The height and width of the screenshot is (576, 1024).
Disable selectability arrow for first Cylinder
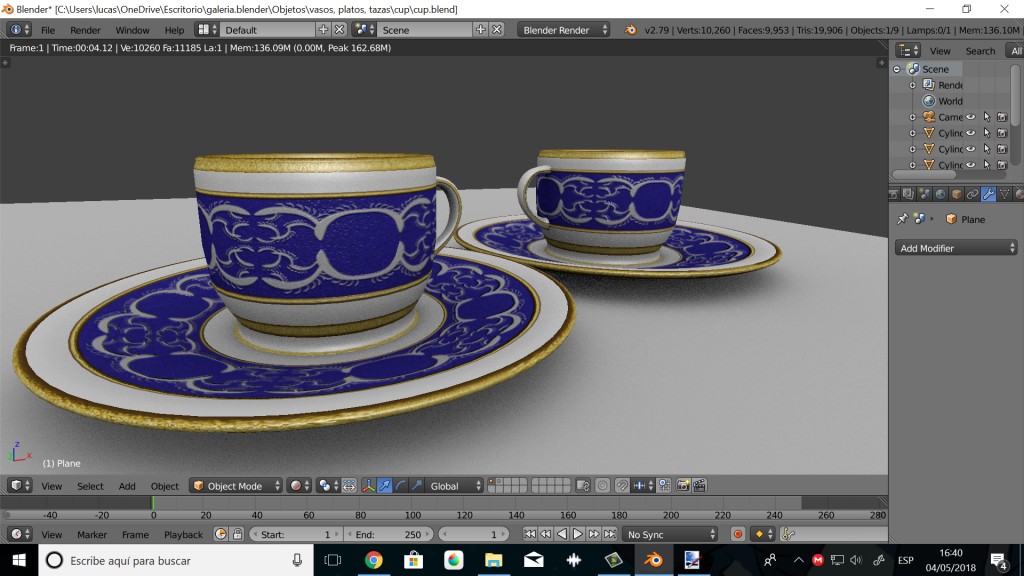(987, 133)
